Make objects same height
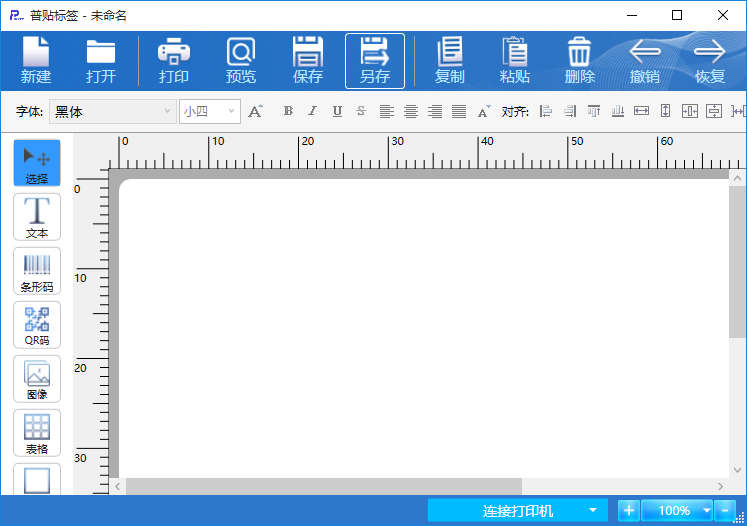Screen dimensions: 747x526 point(666,111)
